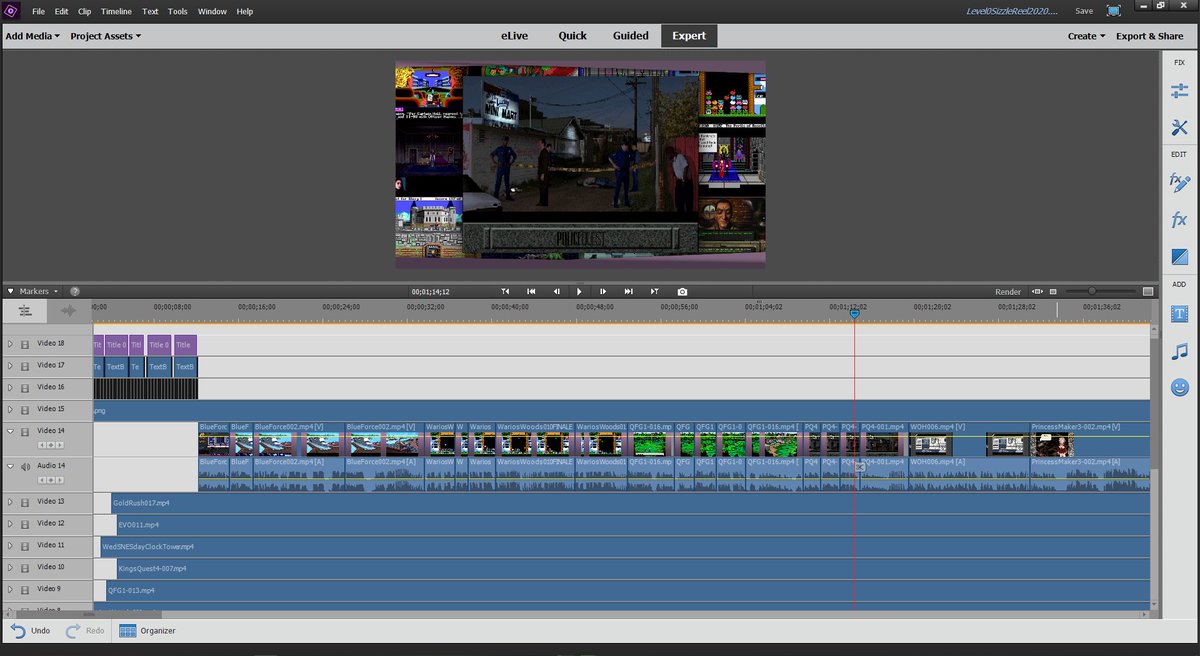
Task: Click the Undo button
Action: (30, 630)
